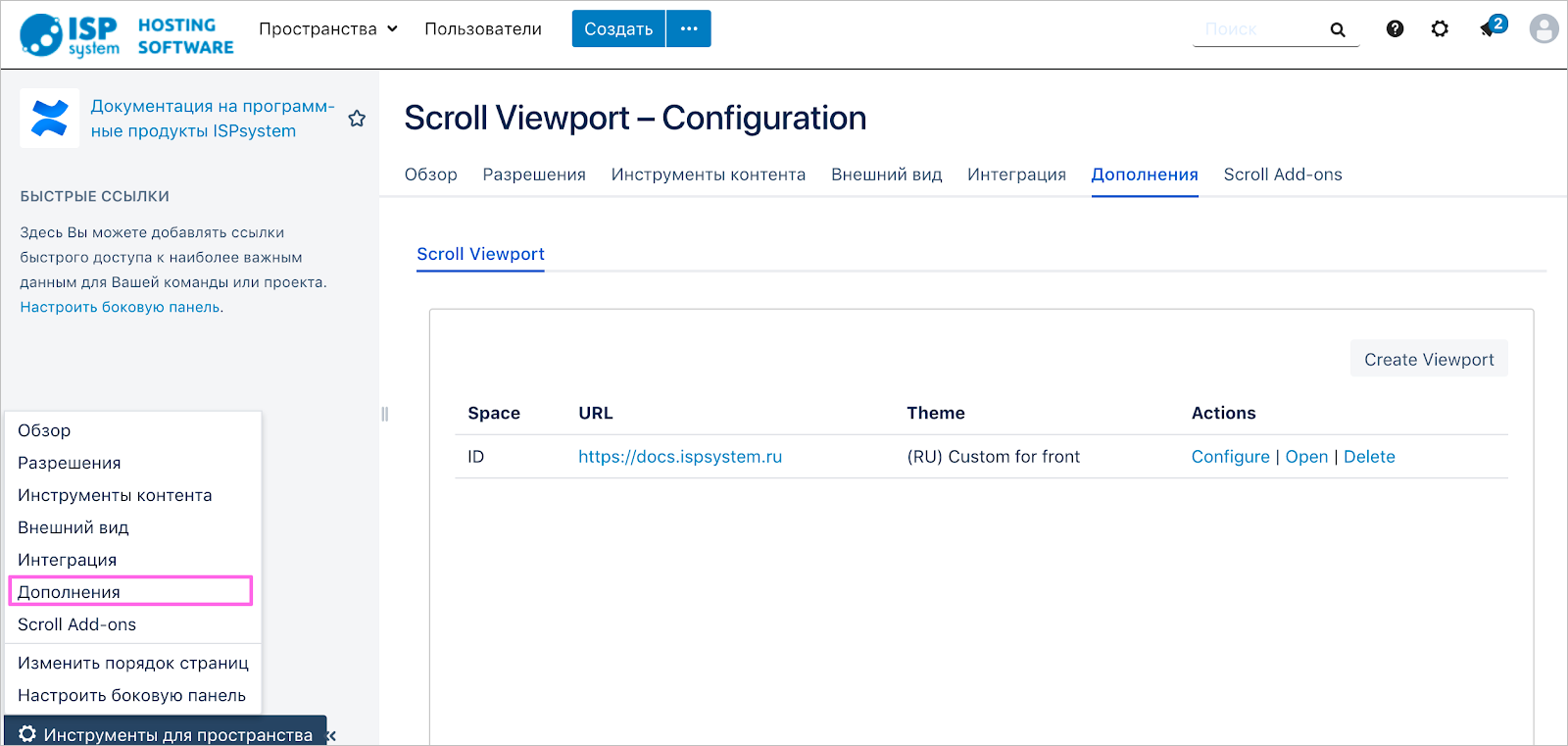Switch to the Обзор tab
1568x746 pixels.
tap(431, 174)
